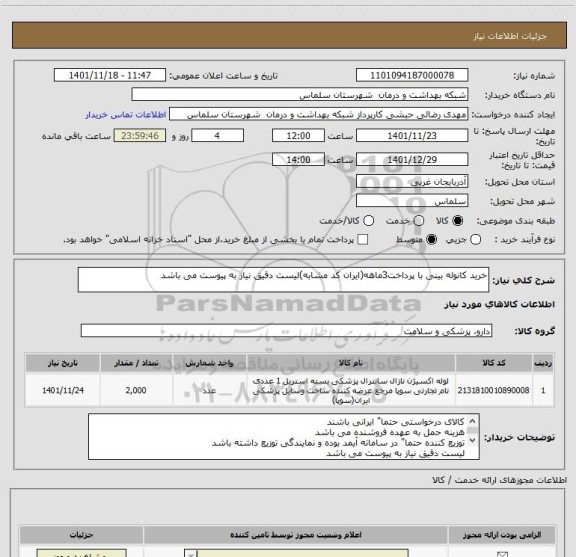This screenshot has width=576, height=557.
Task: Choose the متوسط purchase process option
Action: coord(432,240)
